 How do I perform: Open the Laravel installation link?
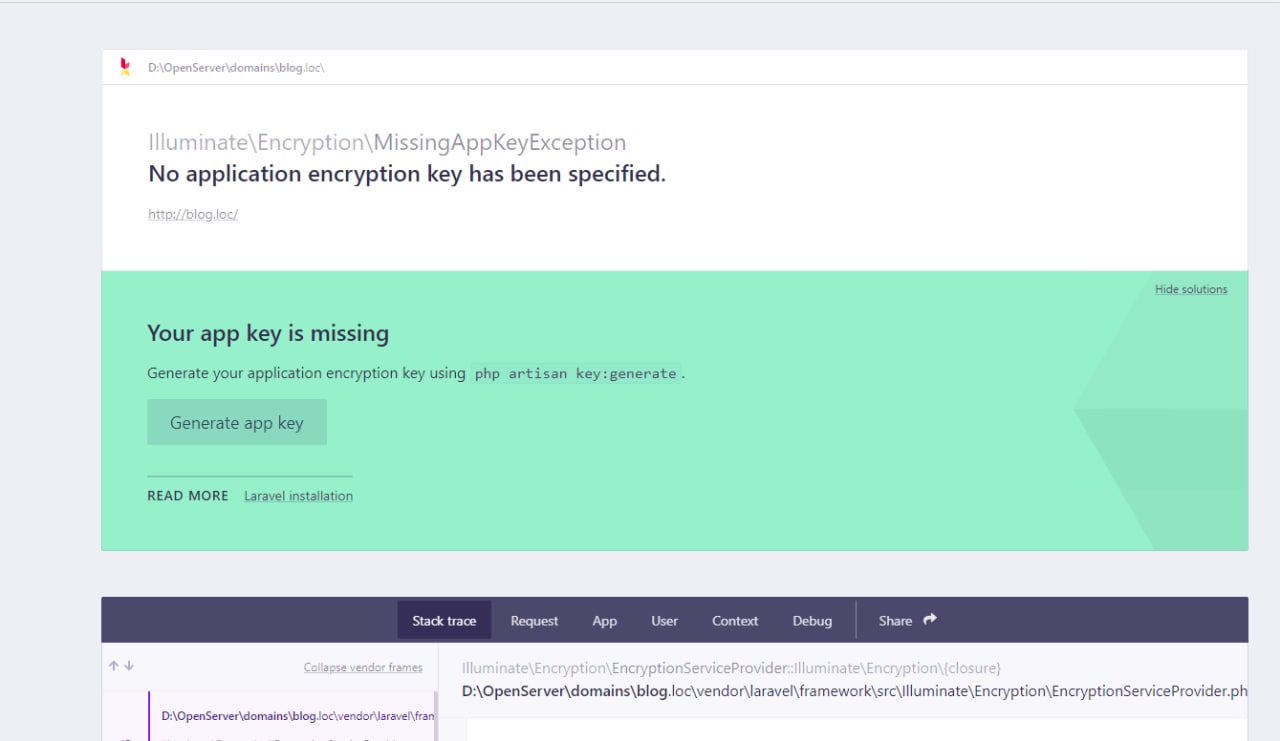click(298, 496)
